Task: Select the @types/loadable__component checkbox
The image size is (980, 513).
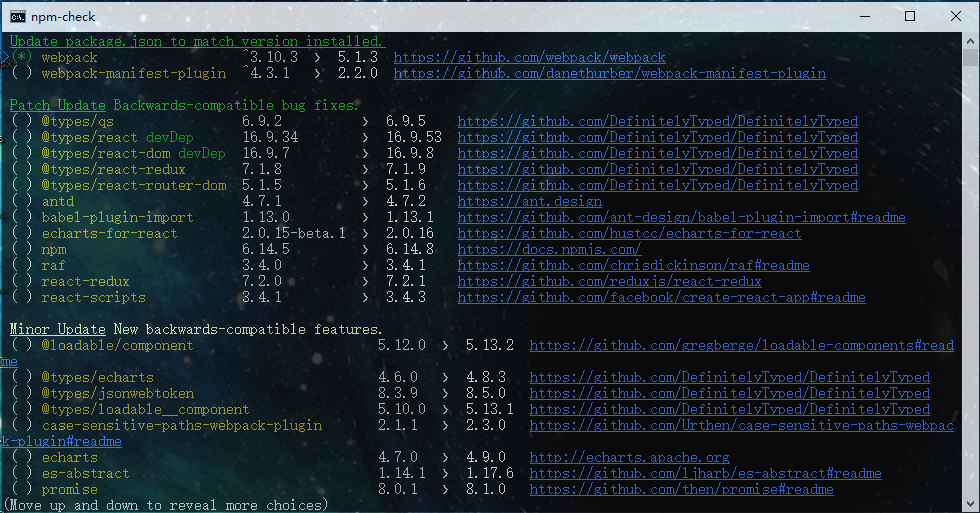Action: [x=21, y=409]
